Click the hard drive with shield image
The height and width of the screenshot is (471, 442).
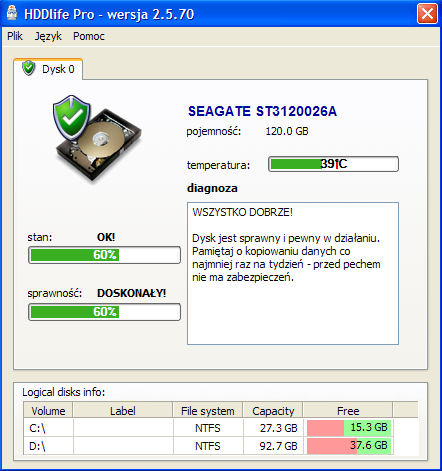(97, 139)
